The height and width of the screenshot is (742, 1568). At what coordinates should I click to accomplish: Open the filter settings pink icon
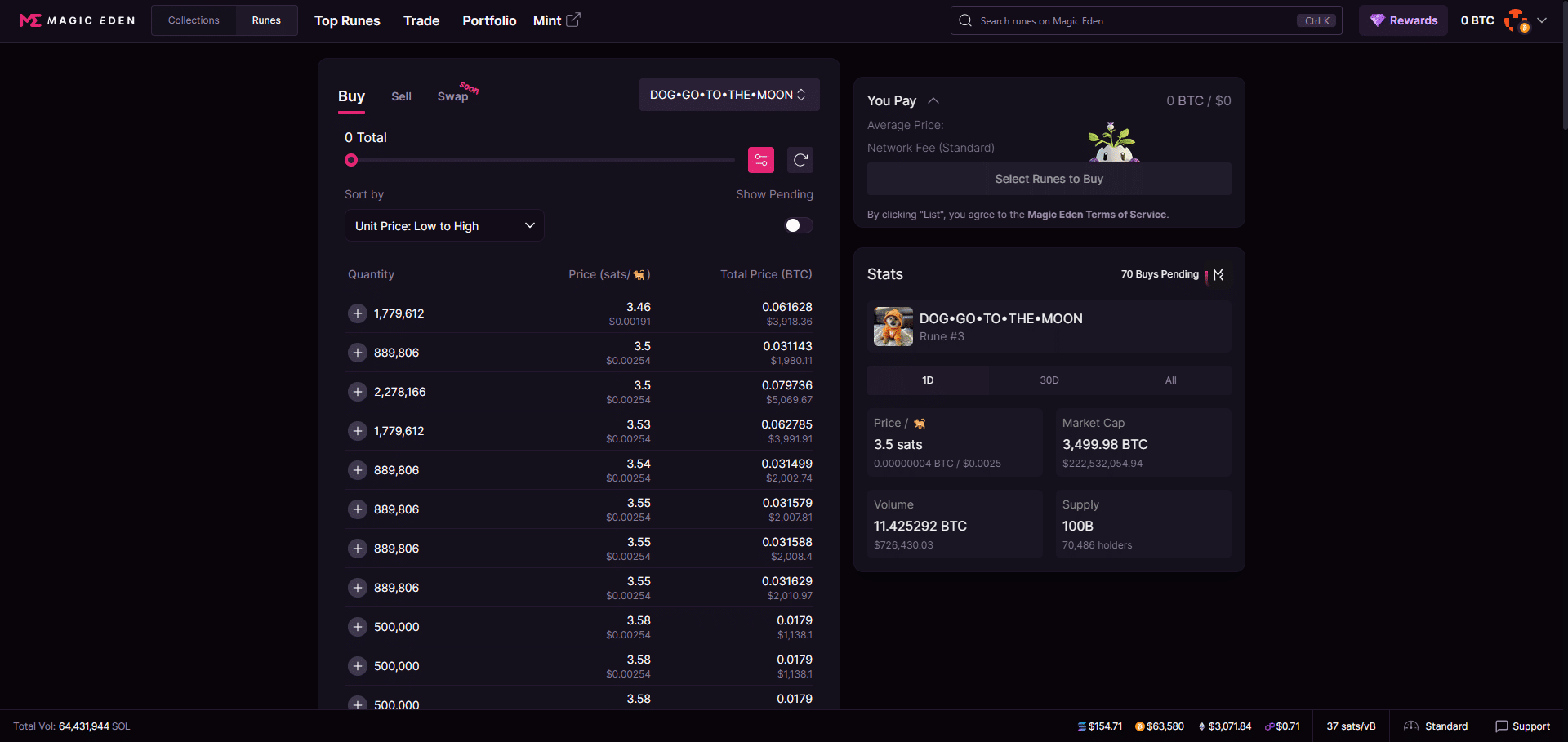click(x=761, y=160)
